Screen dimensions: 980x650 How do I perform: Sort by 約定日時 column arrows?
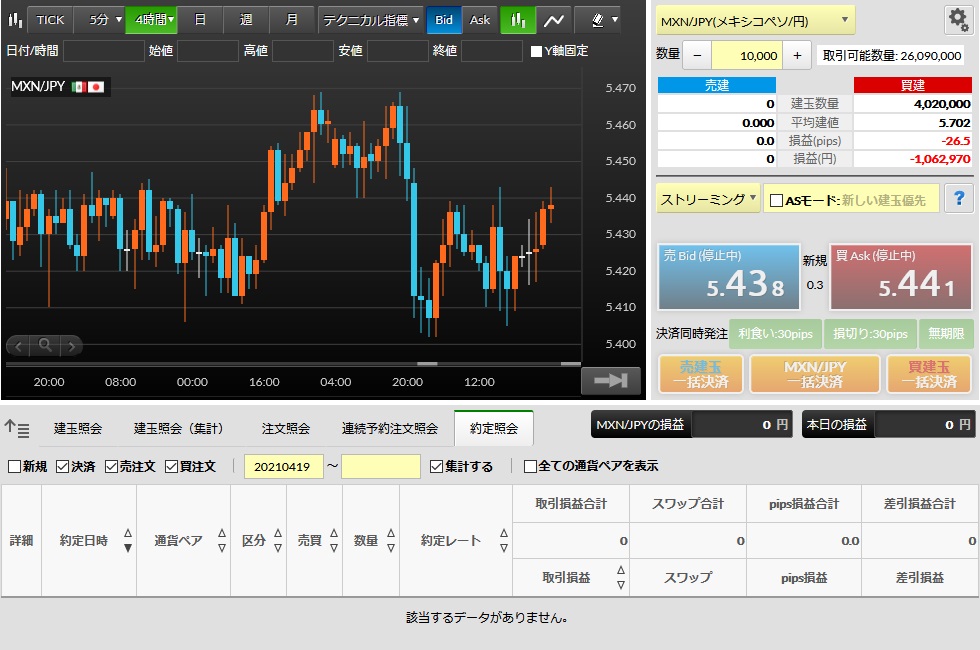[x=128, y=541]
